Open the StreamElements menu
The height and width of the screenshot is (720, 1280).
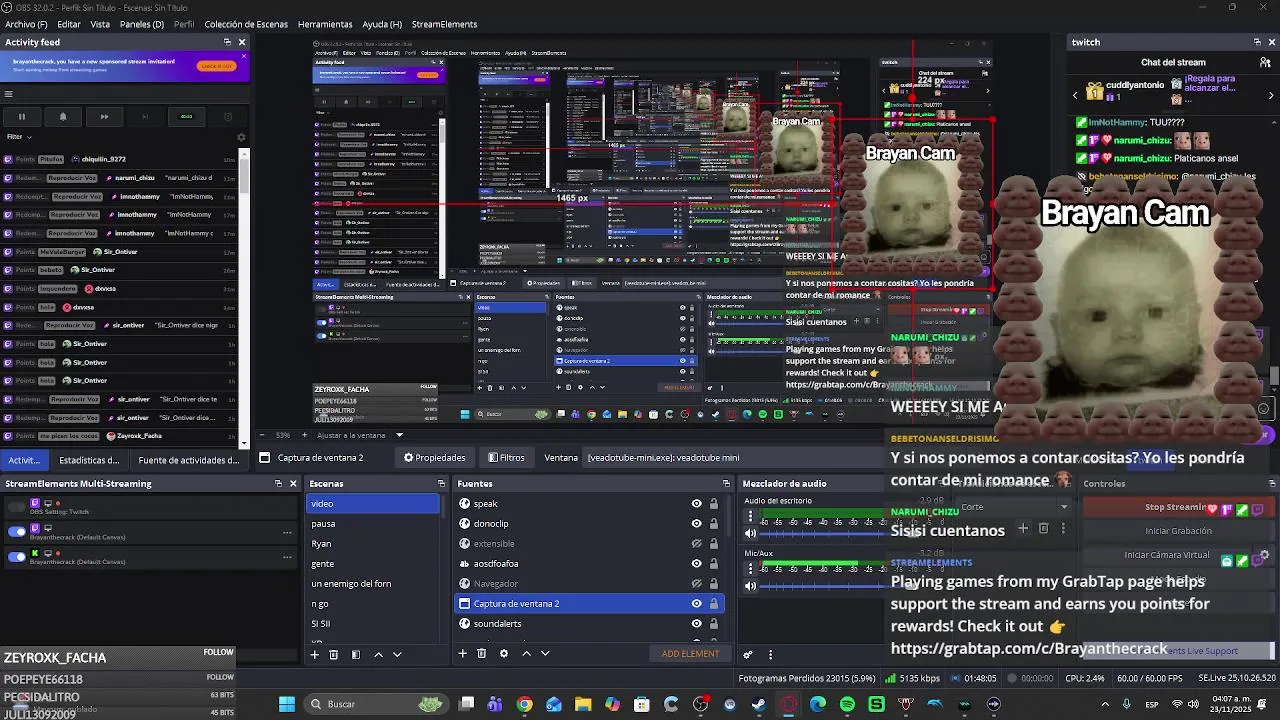444,24
